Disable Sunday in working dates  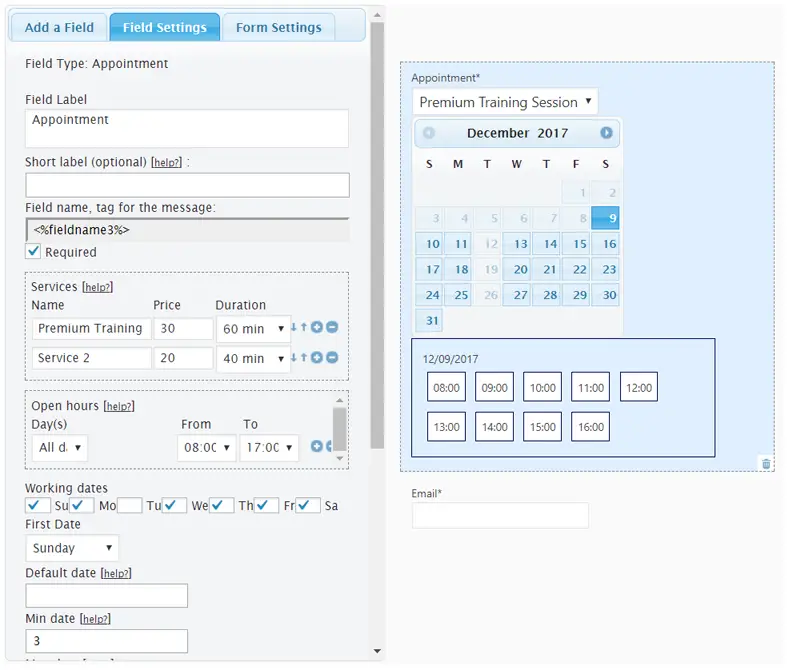click(38, 506)
